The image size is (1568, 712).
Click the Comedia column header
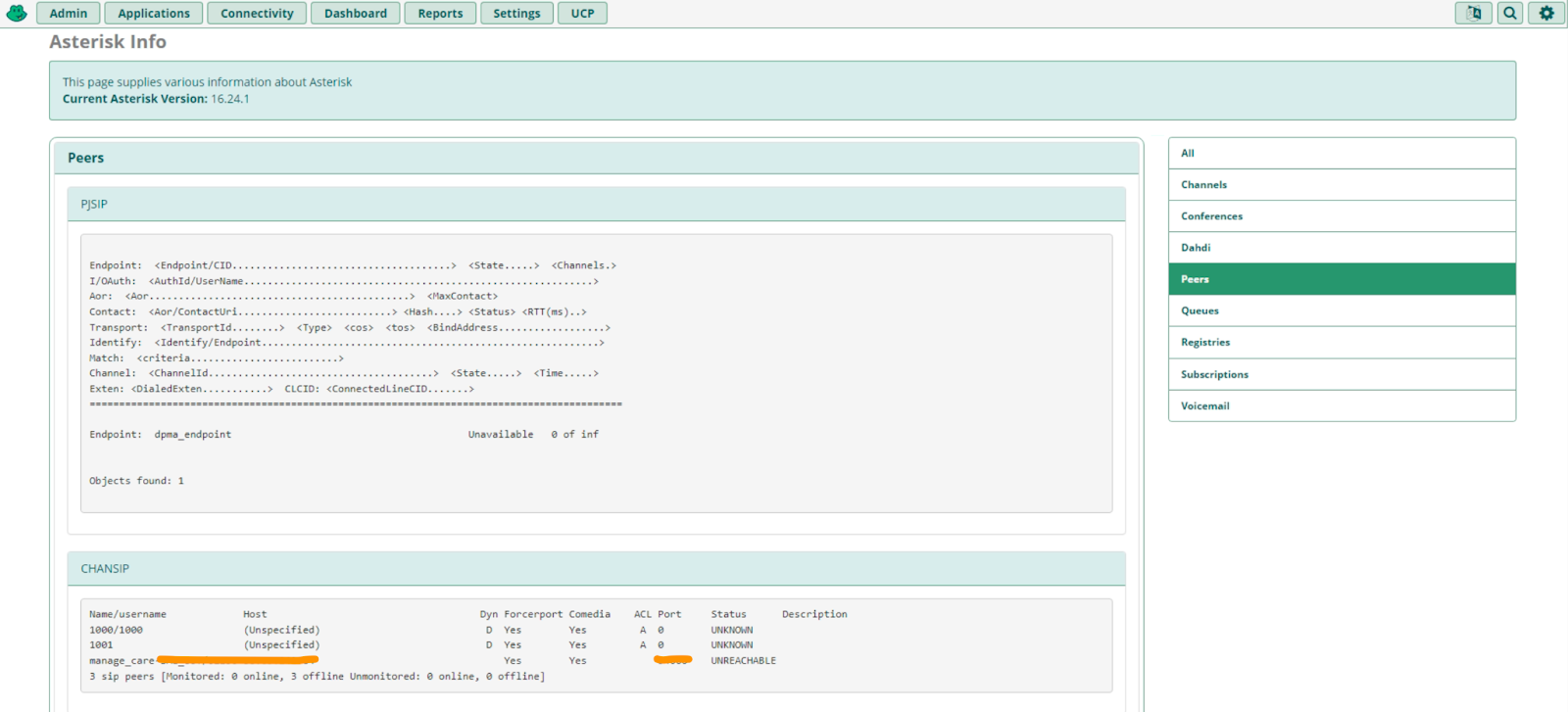tap(589, 615)
